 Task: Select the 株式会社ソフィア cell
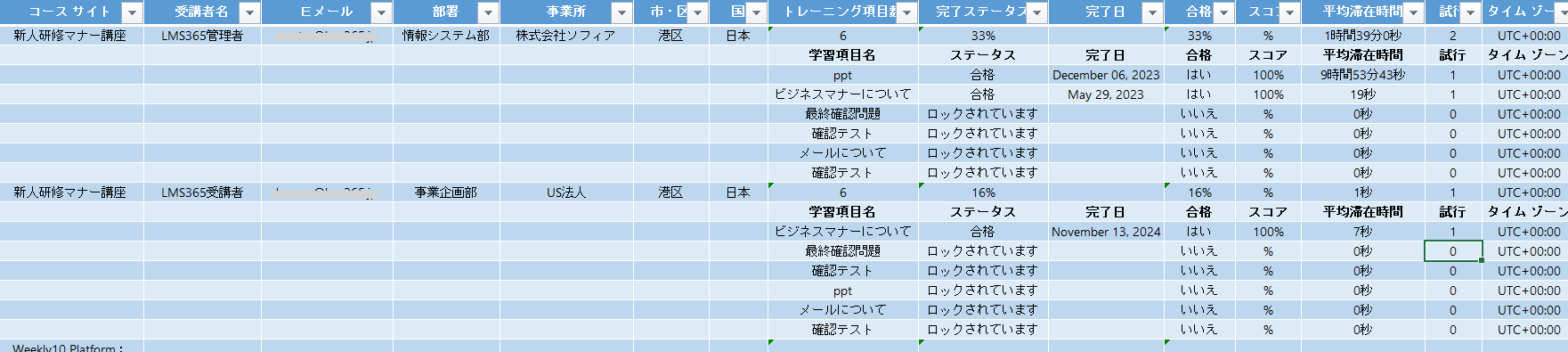point(566,36)
